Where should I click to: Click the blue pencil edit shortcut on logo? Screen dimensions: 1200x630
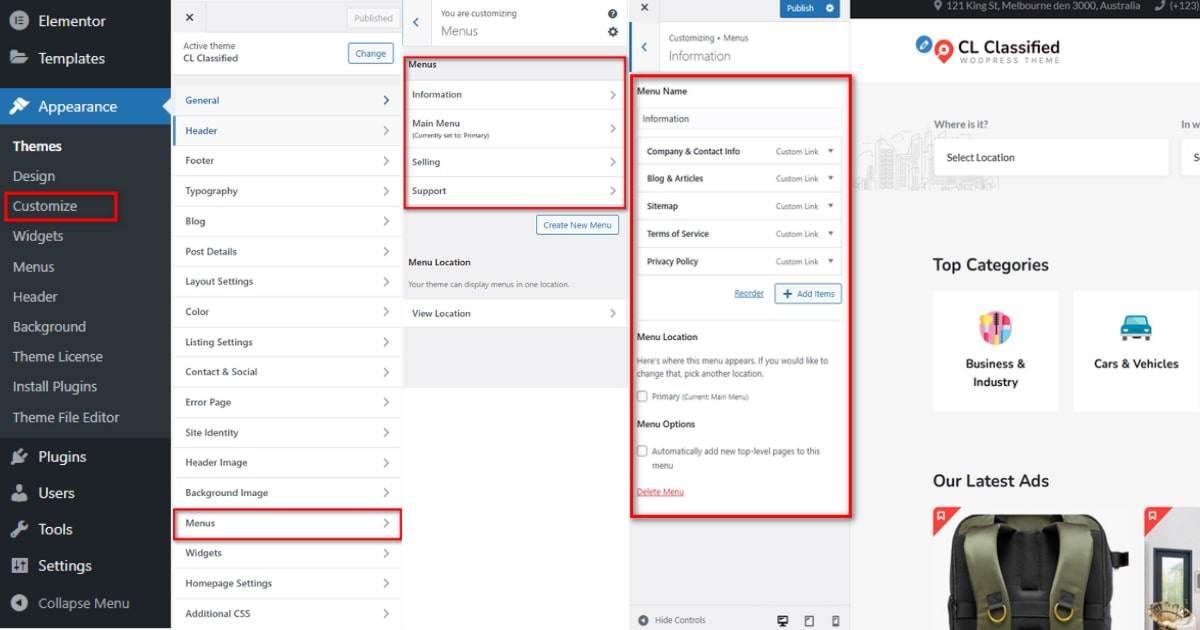point(924,44)
